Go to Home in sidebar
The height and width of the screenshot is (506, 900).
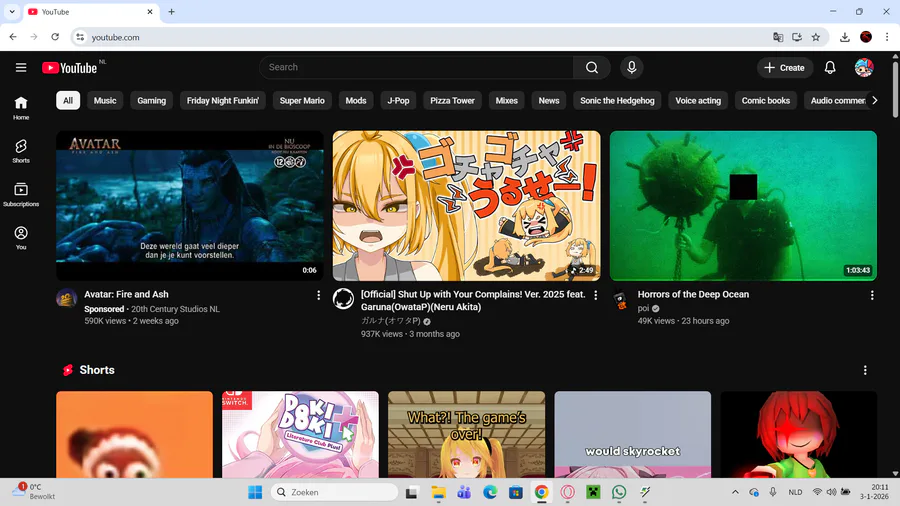(x=21, y=108)
